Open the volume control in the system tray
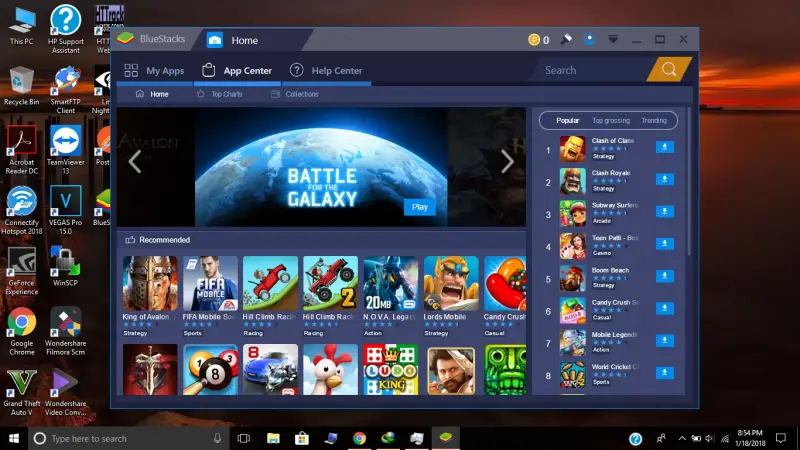Viewport: 800px width, 450px height. coord(710,438)
